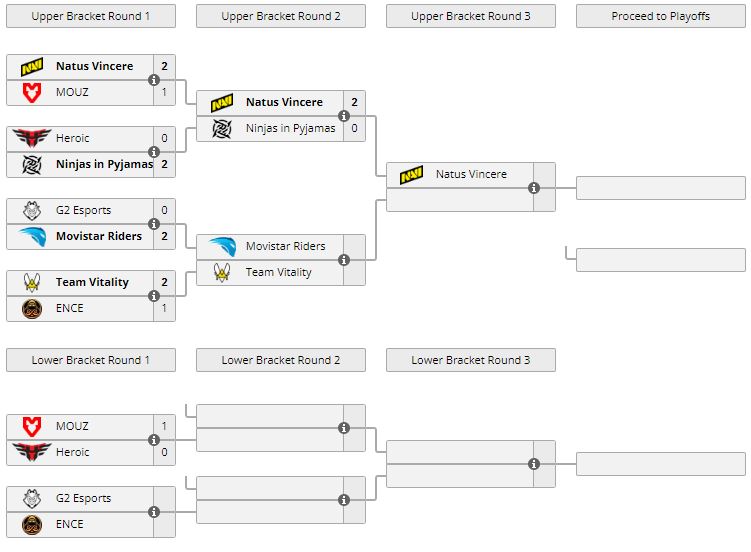Click the G2 Esports logo in Upper Bracket
The width and height of the screenshot is (751, 552).
coord(31,211)
